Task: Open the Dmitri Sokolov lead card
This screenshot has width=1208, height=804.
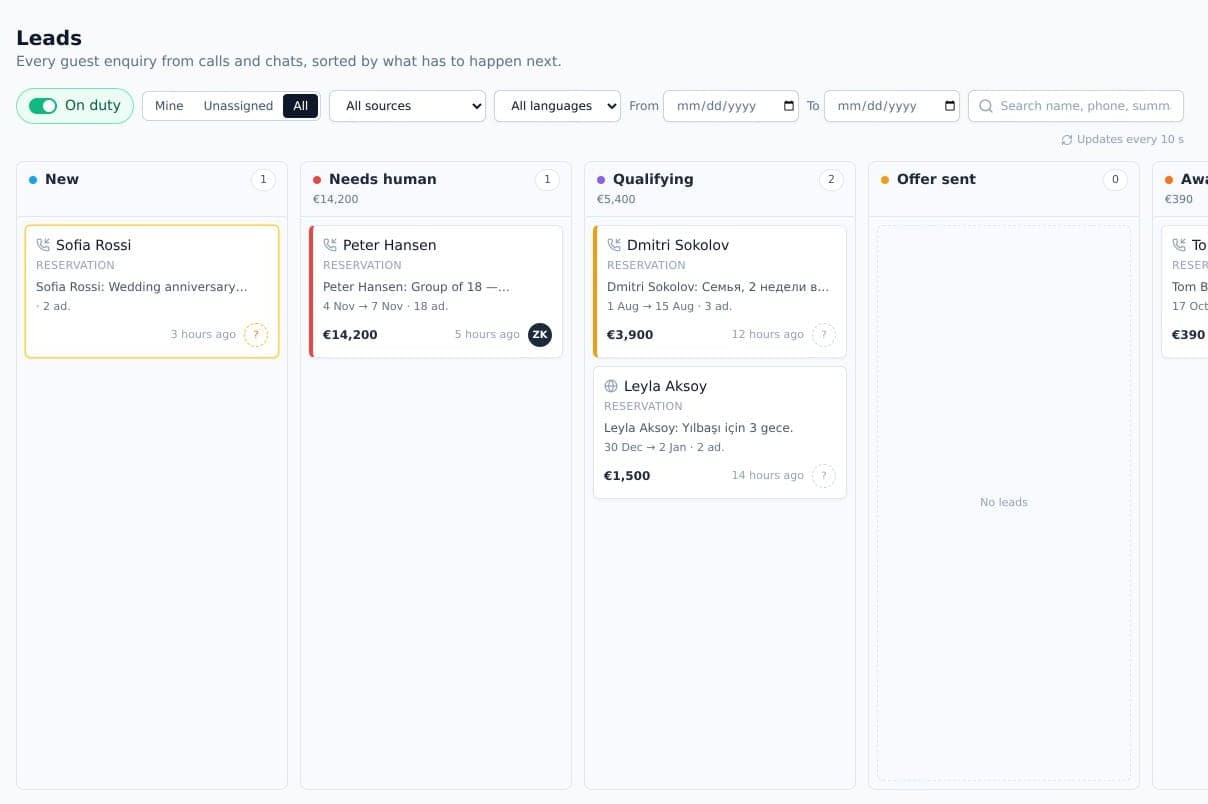Action: point(720,291)
